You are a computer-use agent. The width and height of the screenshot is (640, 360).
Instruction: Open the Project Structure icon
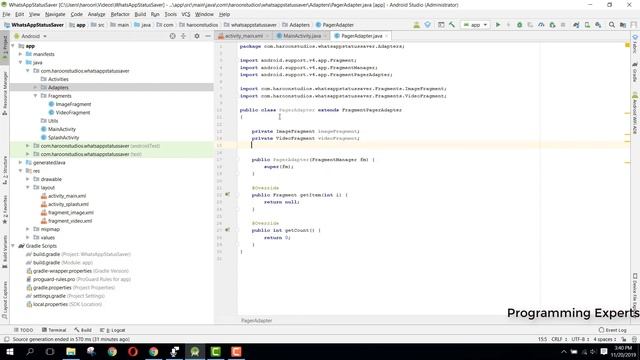coord(623,25)
